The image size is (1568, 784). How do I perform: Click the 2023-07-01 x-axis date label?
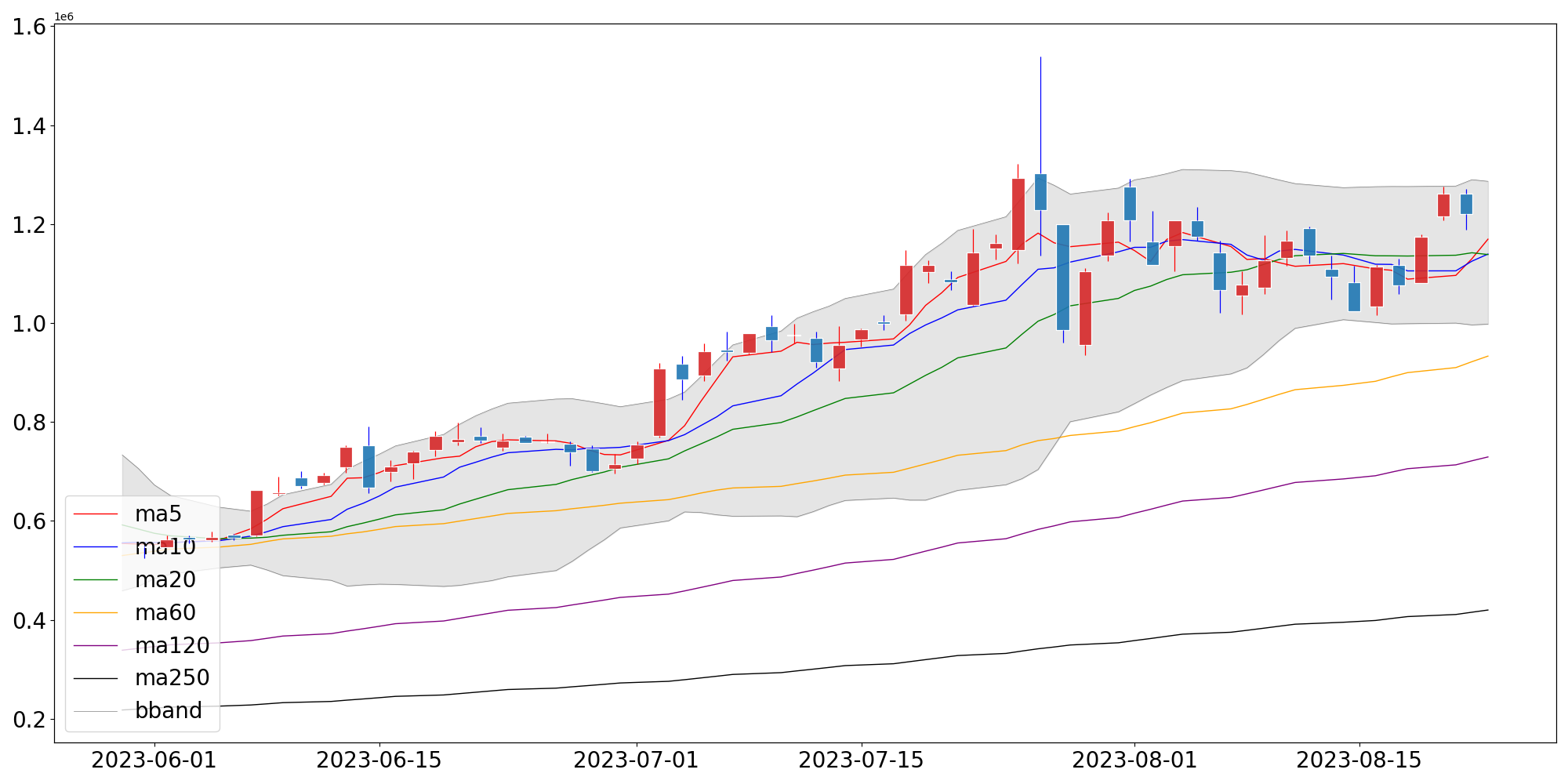pyautogui.click(x=637, y=761)
